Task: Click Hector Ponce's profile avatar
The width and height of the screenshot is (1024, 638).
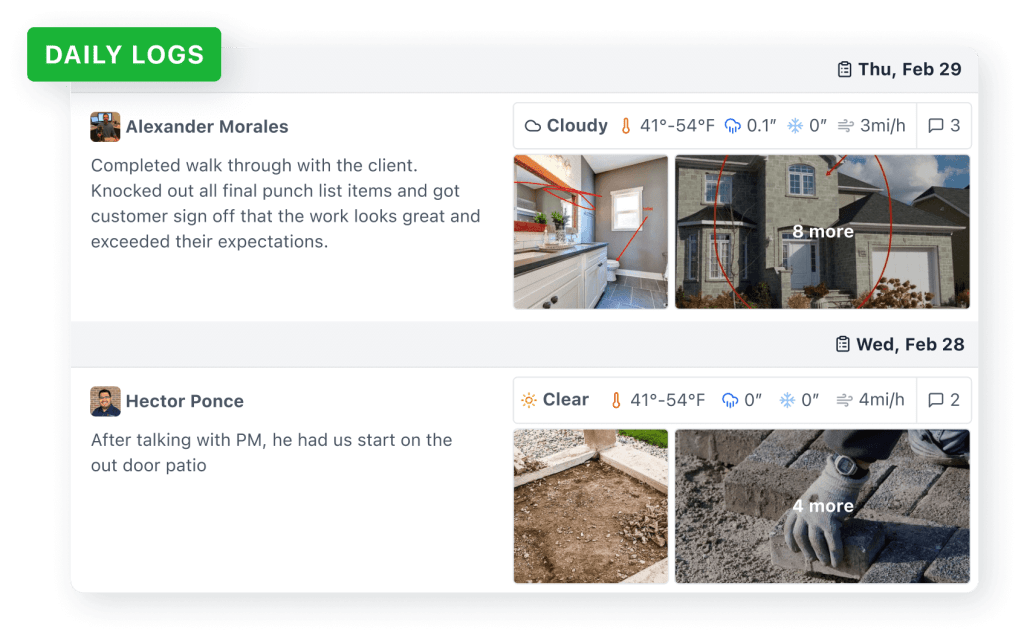Action: pyautogui.click(x=105, y=401)
